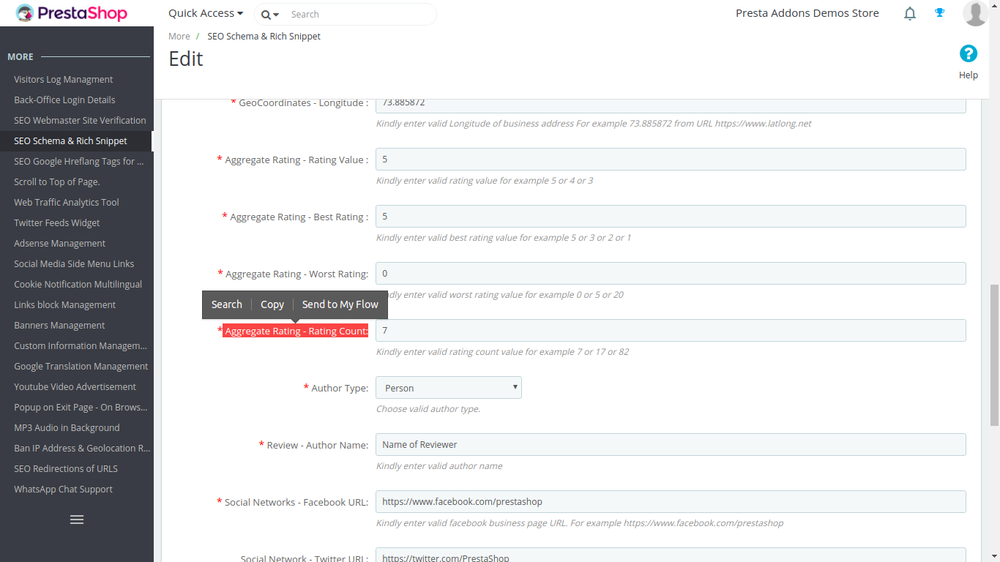Open Cookie Notification Multilingual
The width and height of the screenshot is (1000, 562).
[77, 284]
